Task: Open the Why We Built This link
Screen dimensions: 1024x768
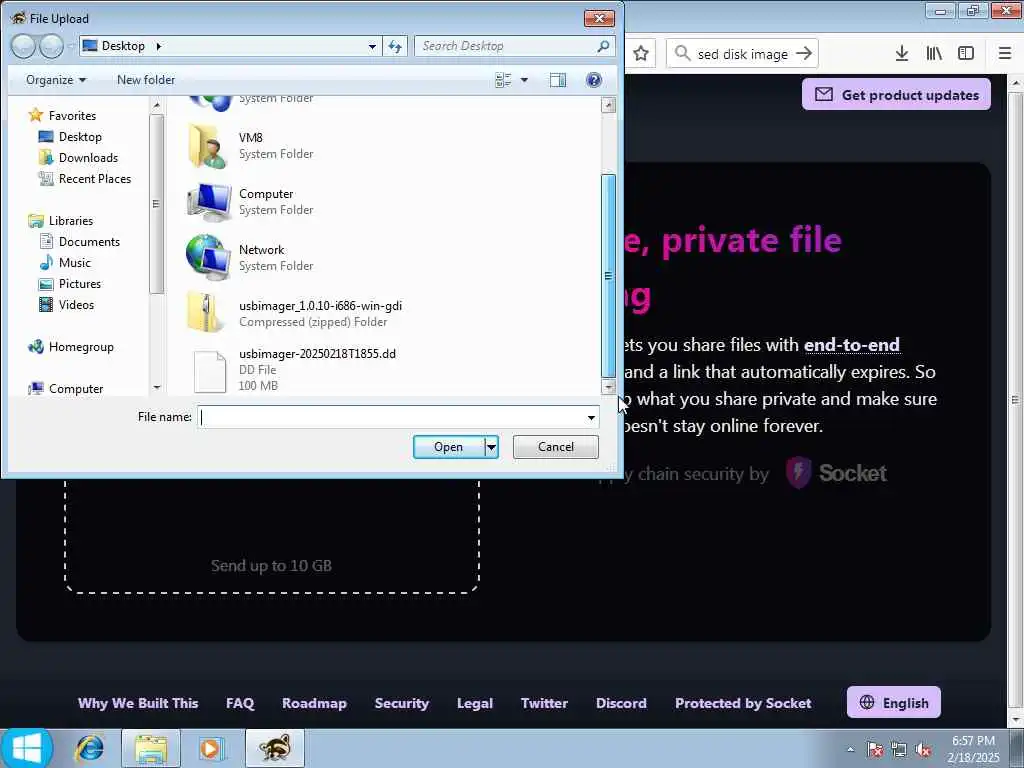Action: click(138, 703)
